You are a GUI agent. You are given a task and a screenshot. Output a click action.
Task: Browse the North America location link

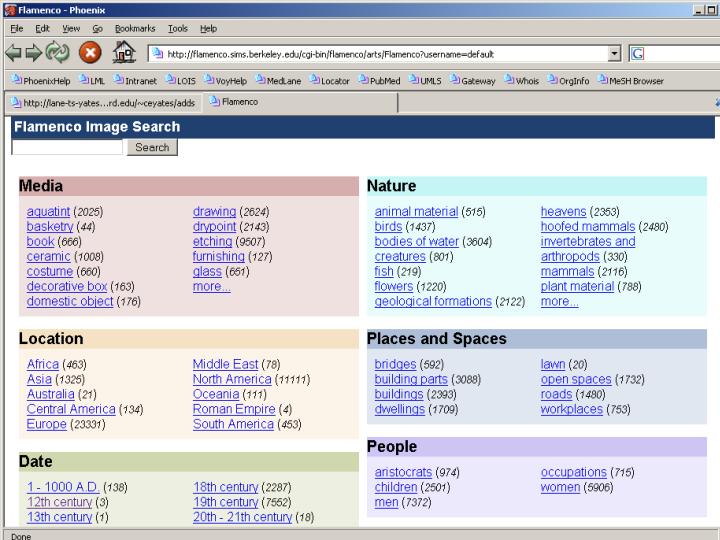tap(232, 380)
